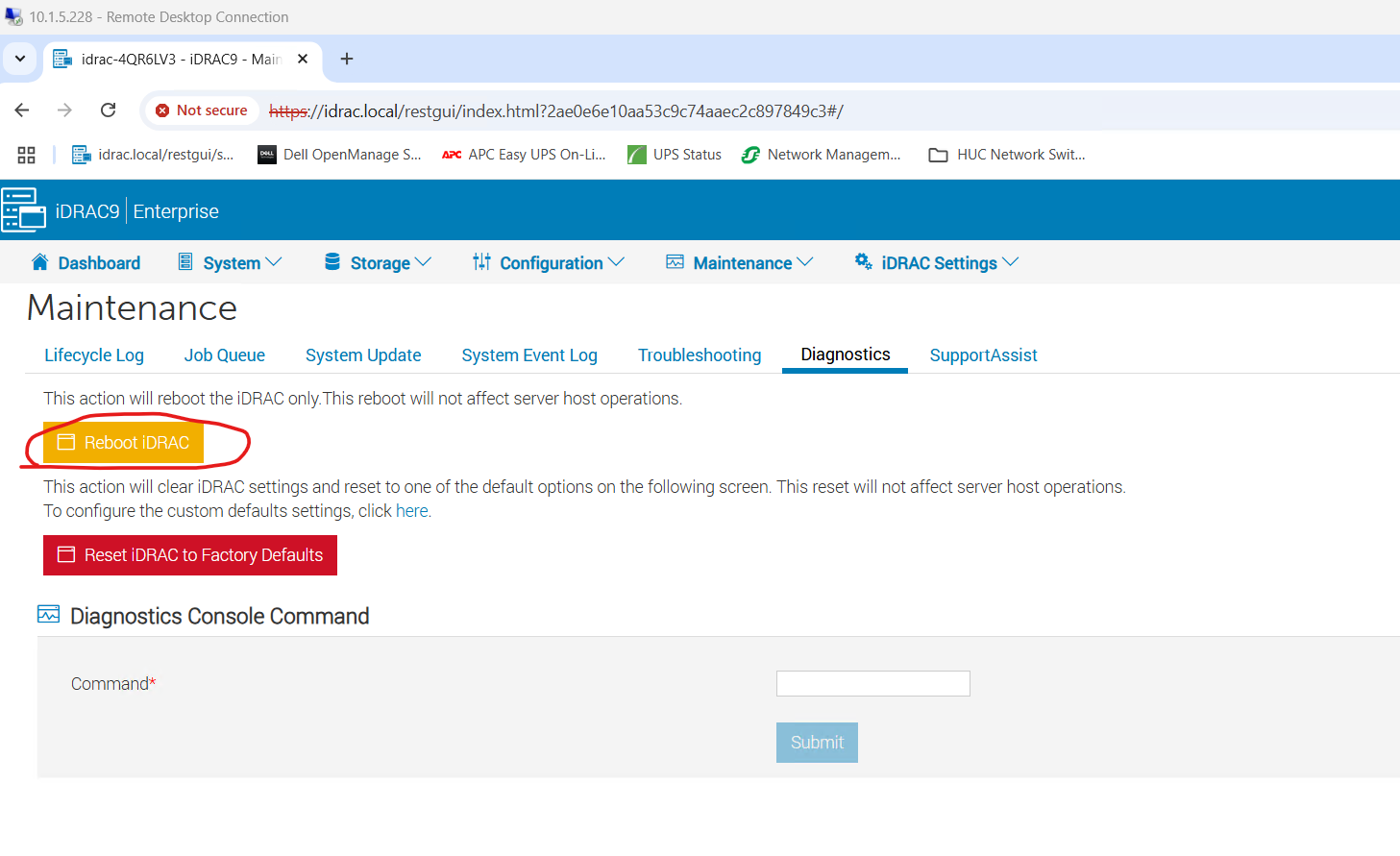The width and height of the screenshot is (1400, 856).
Task: Click the browser forward arrow
Action: coord(64,110)
